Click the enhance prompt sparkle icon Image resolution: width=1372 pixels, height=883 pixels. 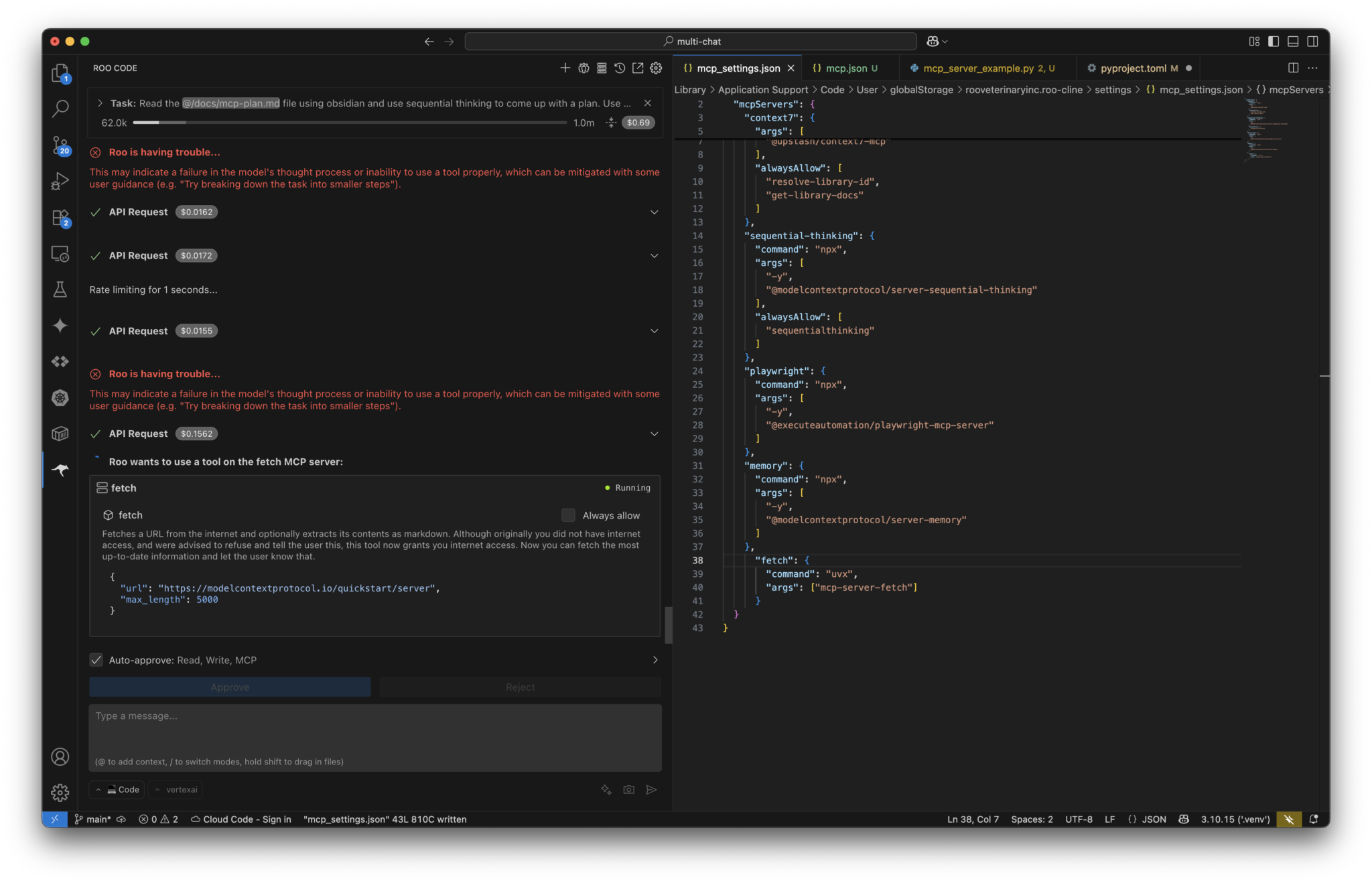[x=606, y=789]
